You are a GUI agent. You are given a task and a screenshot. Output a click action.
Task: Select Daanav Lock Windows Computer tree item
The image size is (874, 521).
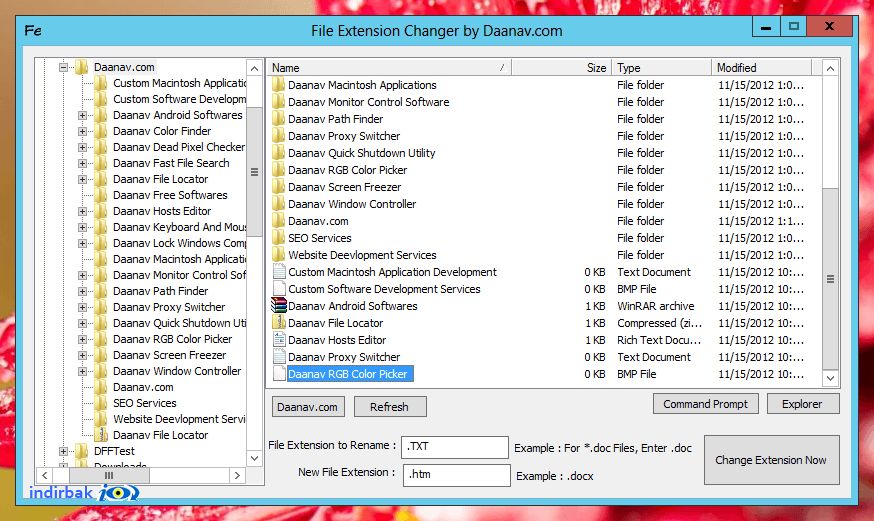(x=179, y=243)
